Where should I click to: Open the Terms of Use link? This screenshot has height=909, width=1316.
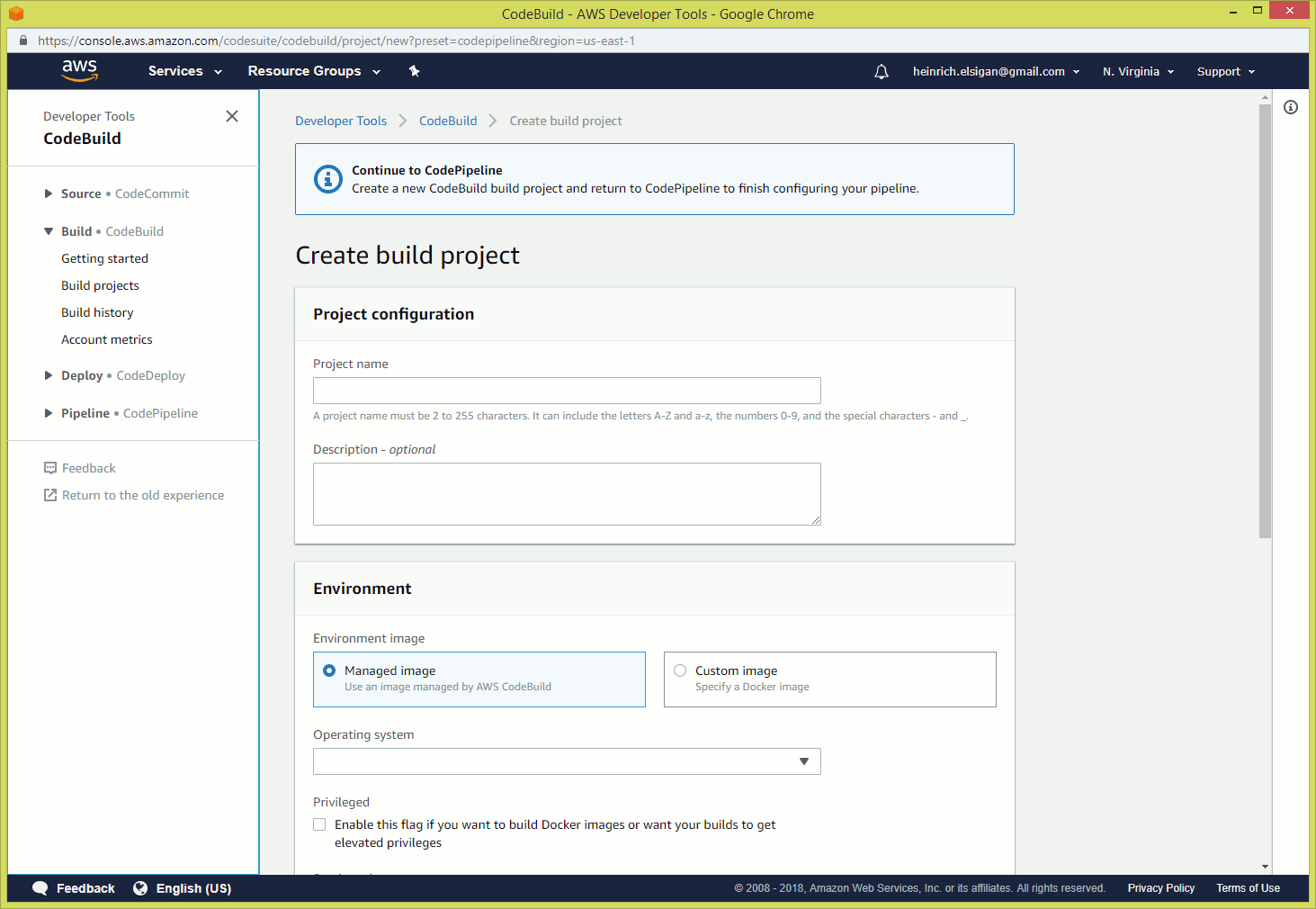(1249, 888)
